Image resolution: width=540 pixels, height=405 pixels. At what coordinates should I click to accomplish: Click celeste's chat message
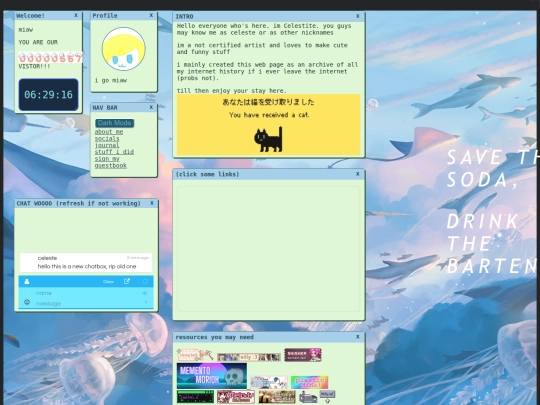pos(86,262)
